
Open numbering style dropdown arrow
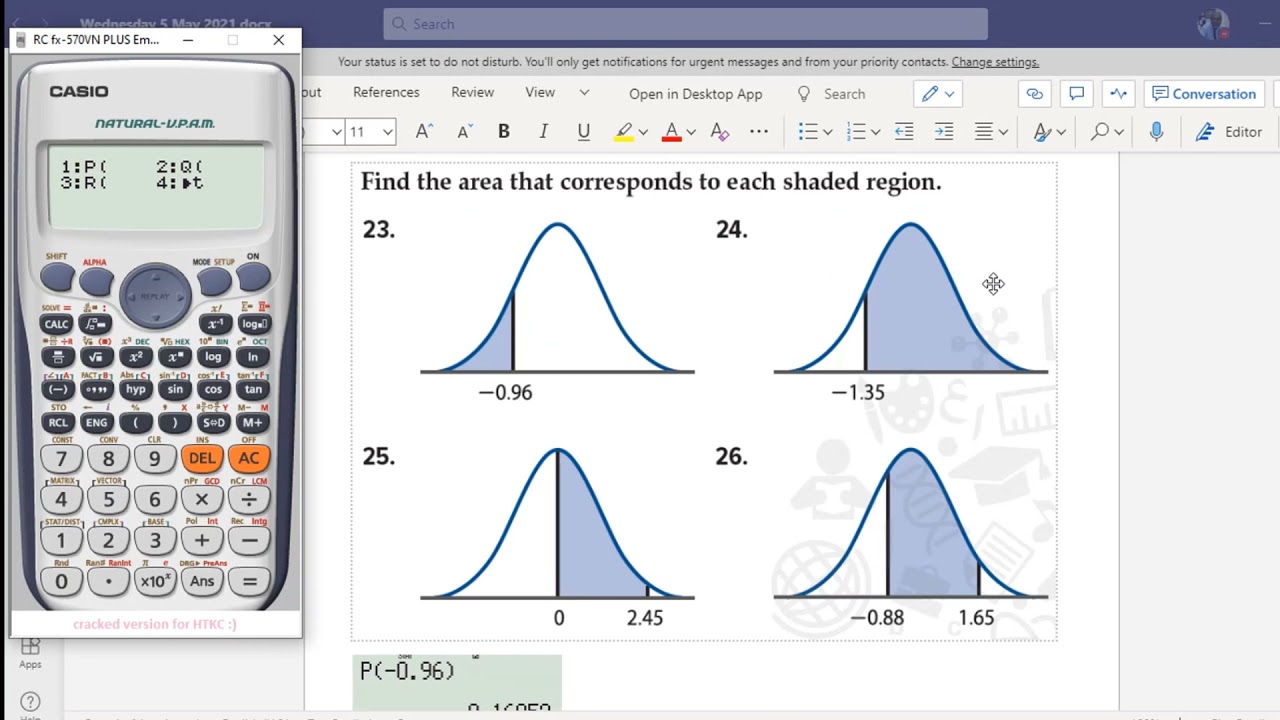875,132
